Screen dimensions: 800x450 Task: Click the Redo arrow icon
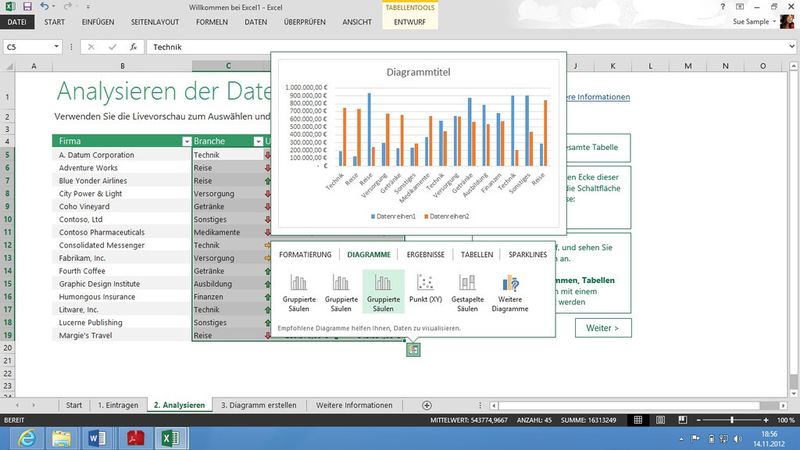coord(67,7)
